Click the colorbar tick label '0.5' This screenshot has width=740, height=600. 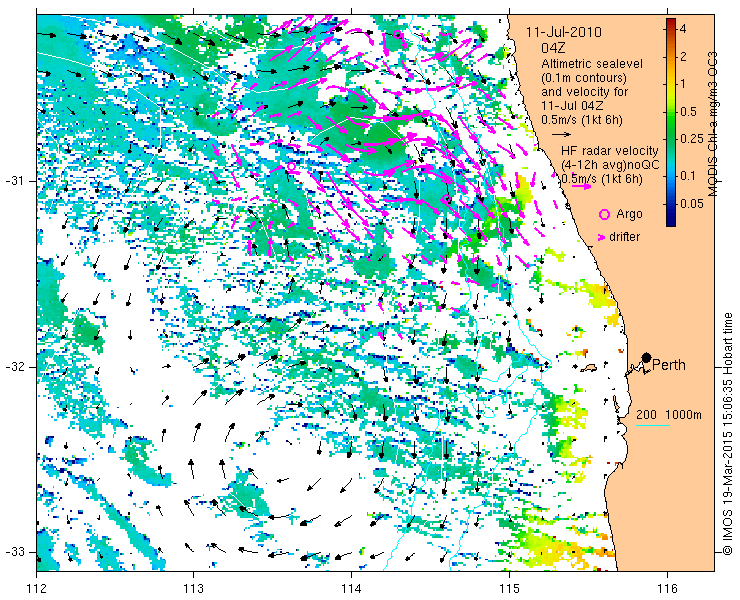[687, 112]
